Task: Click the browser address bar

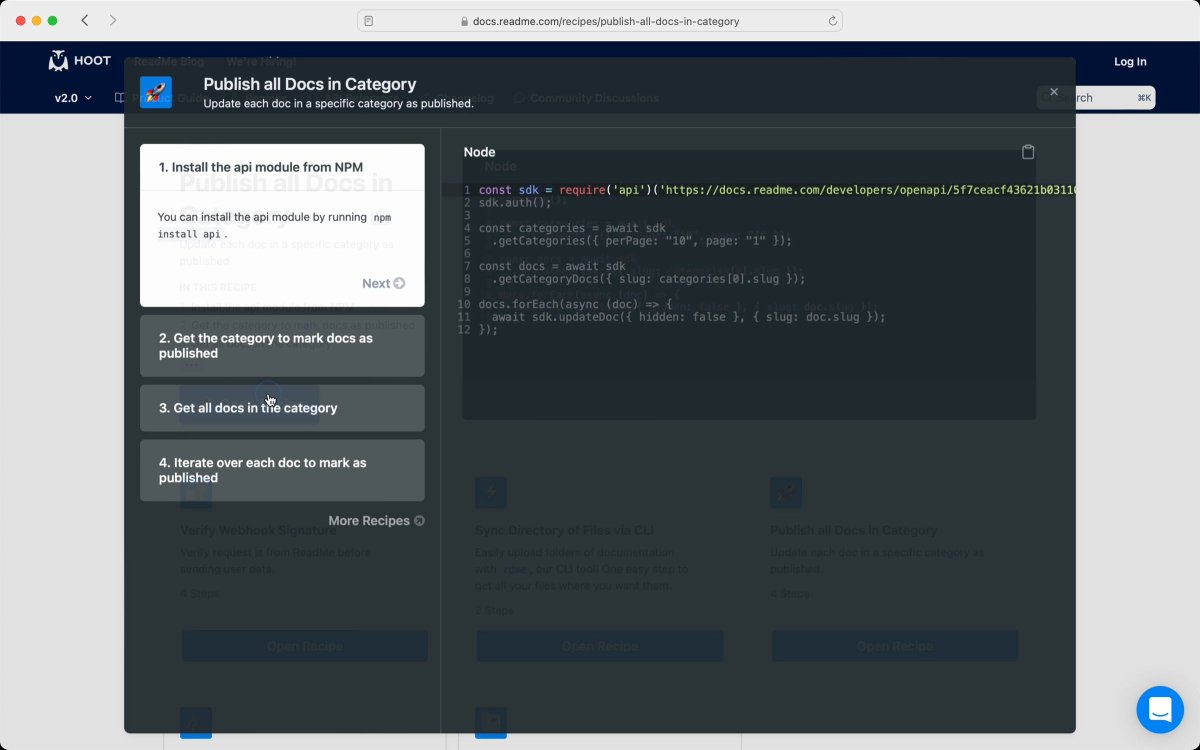Action: point(600,20)
